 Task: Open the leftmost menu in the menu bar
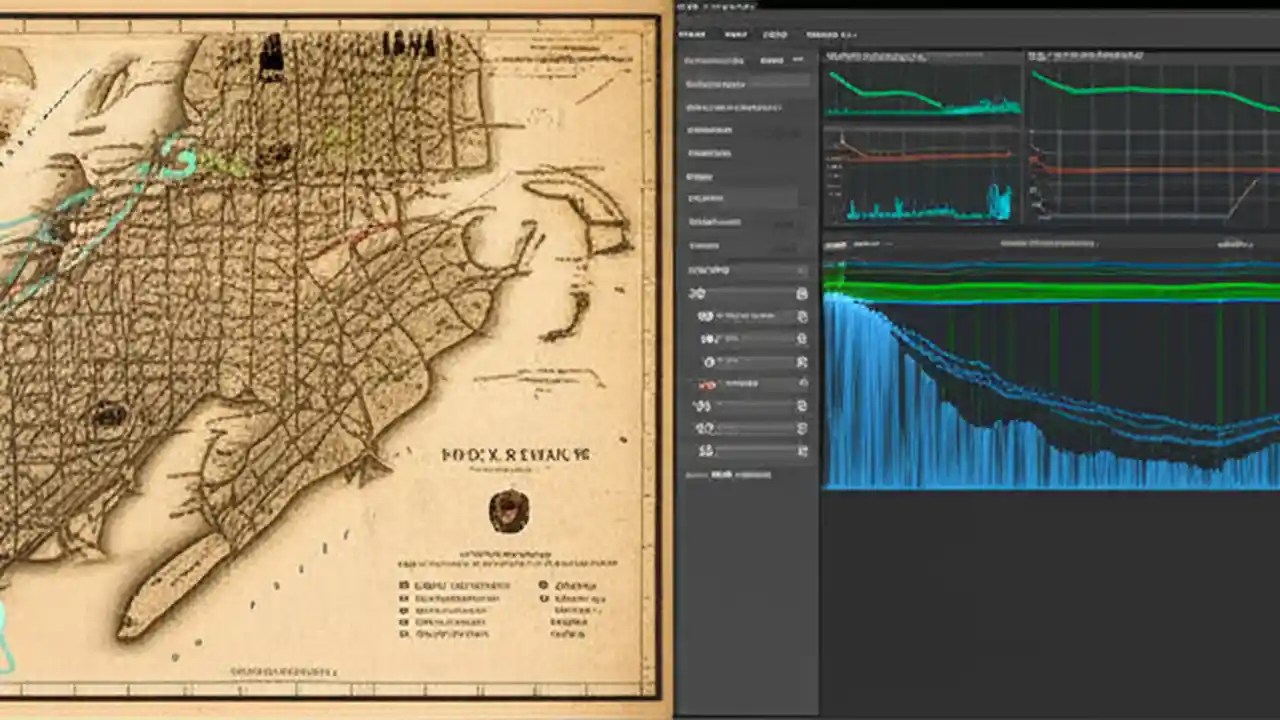690,35
